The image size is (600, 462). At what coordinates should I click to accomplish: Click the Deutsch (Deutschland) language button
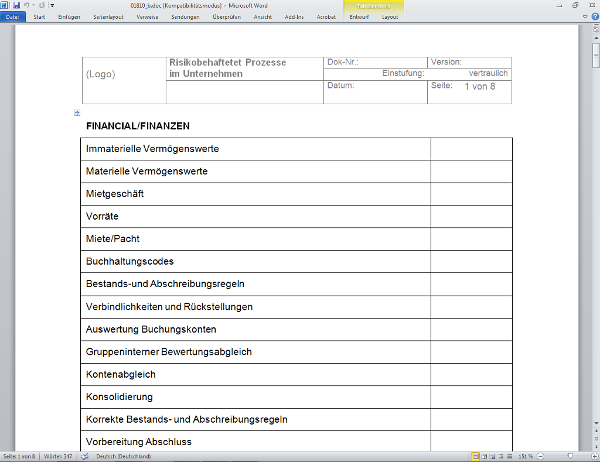tap(123, 456)
